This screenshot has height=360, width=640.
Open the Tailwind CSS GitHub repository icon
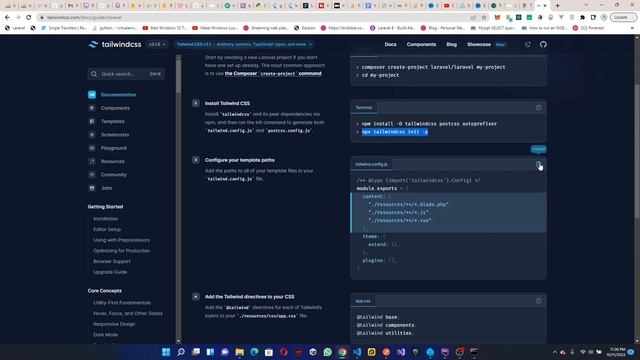tap(543, 44)
